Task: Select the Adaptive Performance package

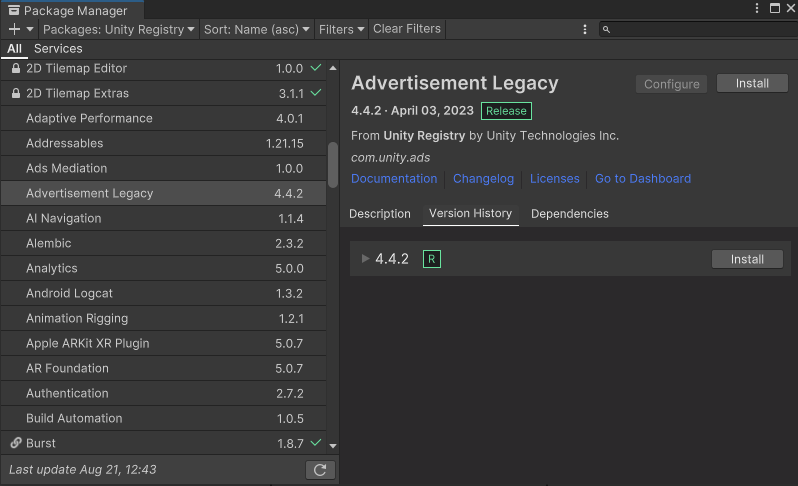Action: (163, 118)
